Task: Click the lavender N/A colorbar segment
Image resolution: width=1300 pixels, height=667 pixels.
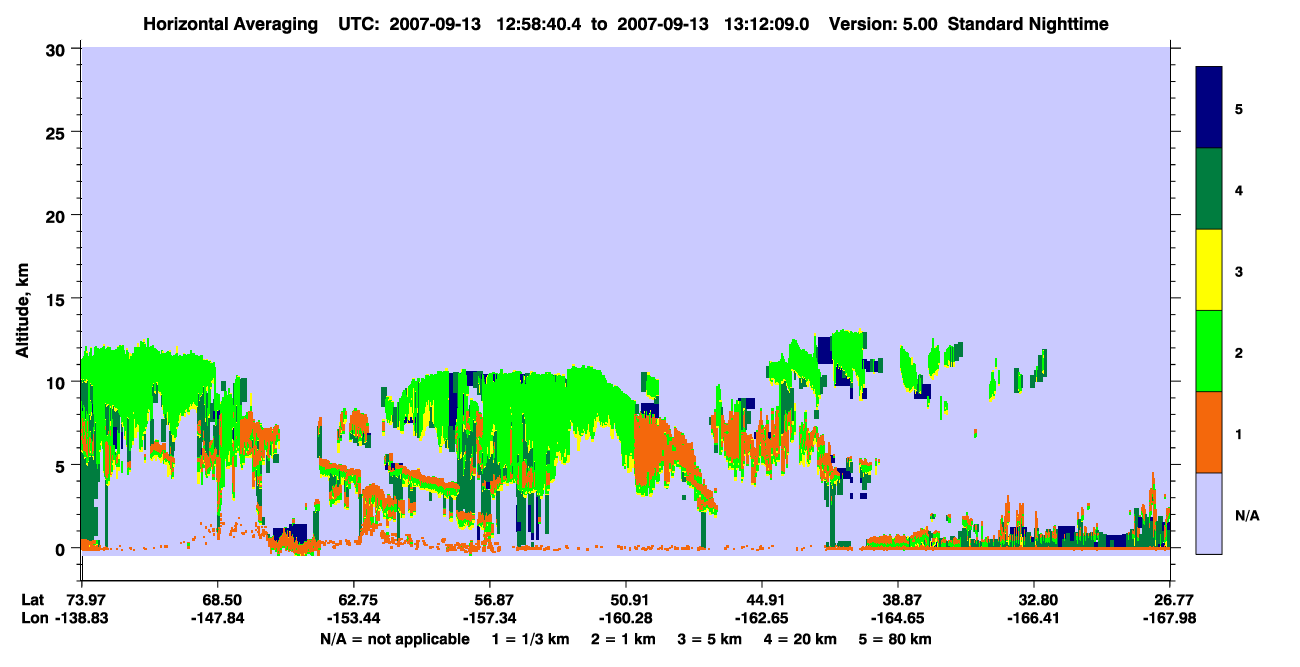Action: [x=1209, y=513]
